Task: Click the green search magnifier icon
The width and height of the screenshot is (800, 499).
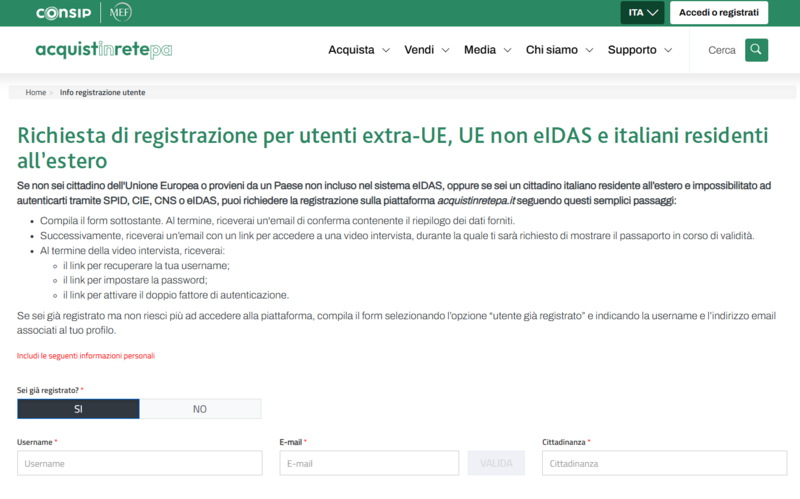Action: click(756, 50)
